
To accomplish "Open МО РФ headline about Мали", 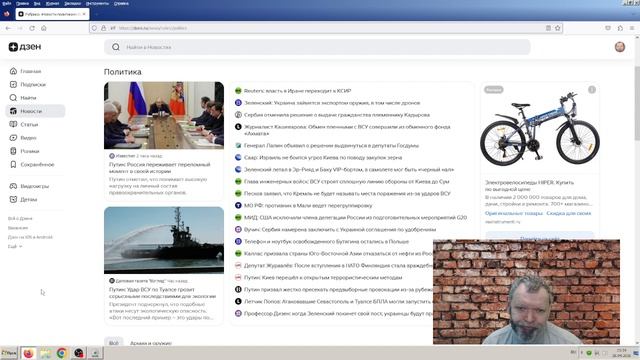I will [x=308, y=205].
